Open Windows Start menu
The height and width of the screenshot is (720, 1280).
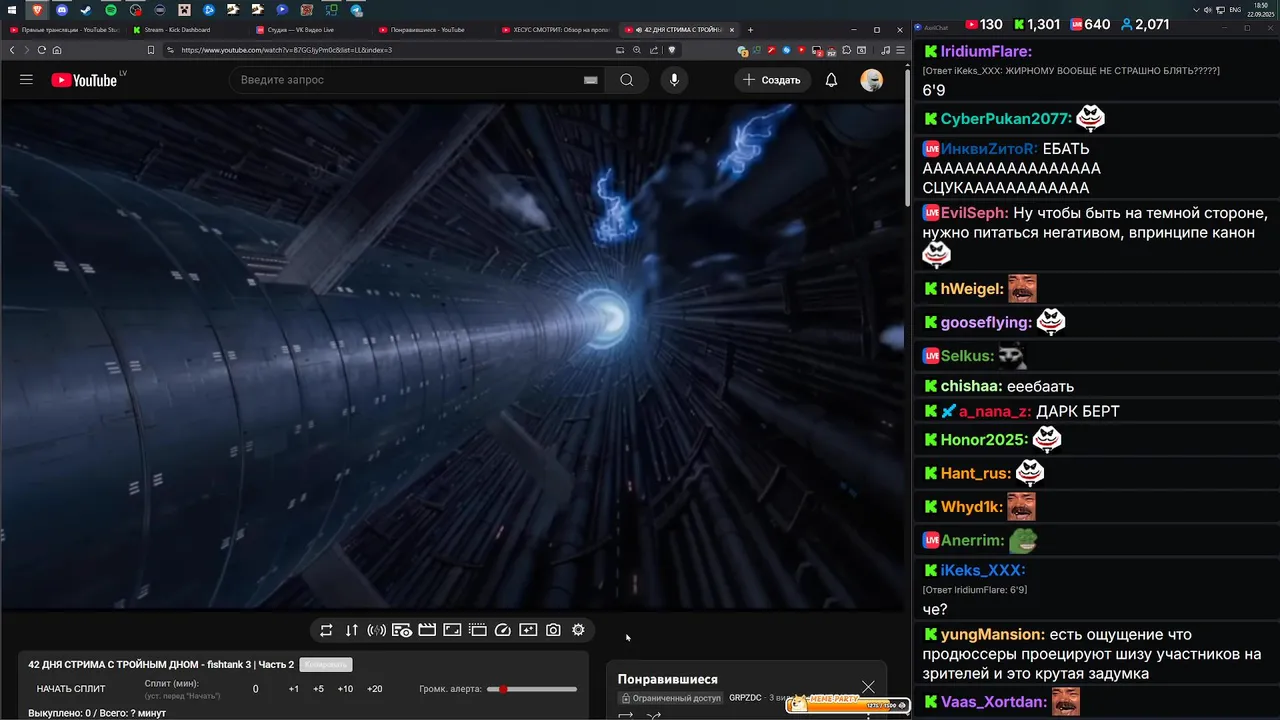click(x=12, y=10)
